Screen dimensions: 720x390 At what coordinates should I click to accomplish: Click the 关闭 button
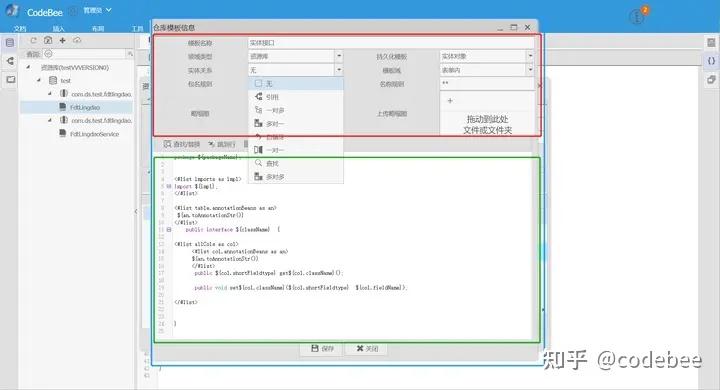[367, 349]
